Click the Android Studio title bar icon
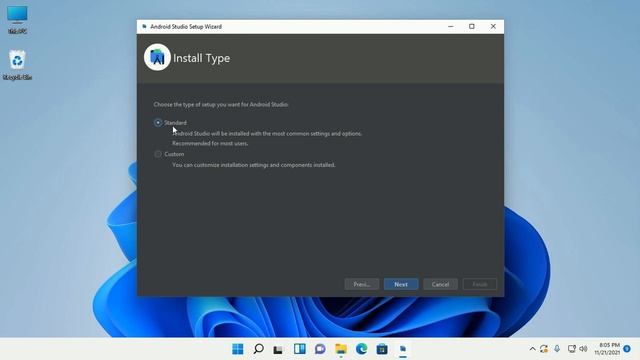This screenshot has width=640, height=360. [144, 27]
